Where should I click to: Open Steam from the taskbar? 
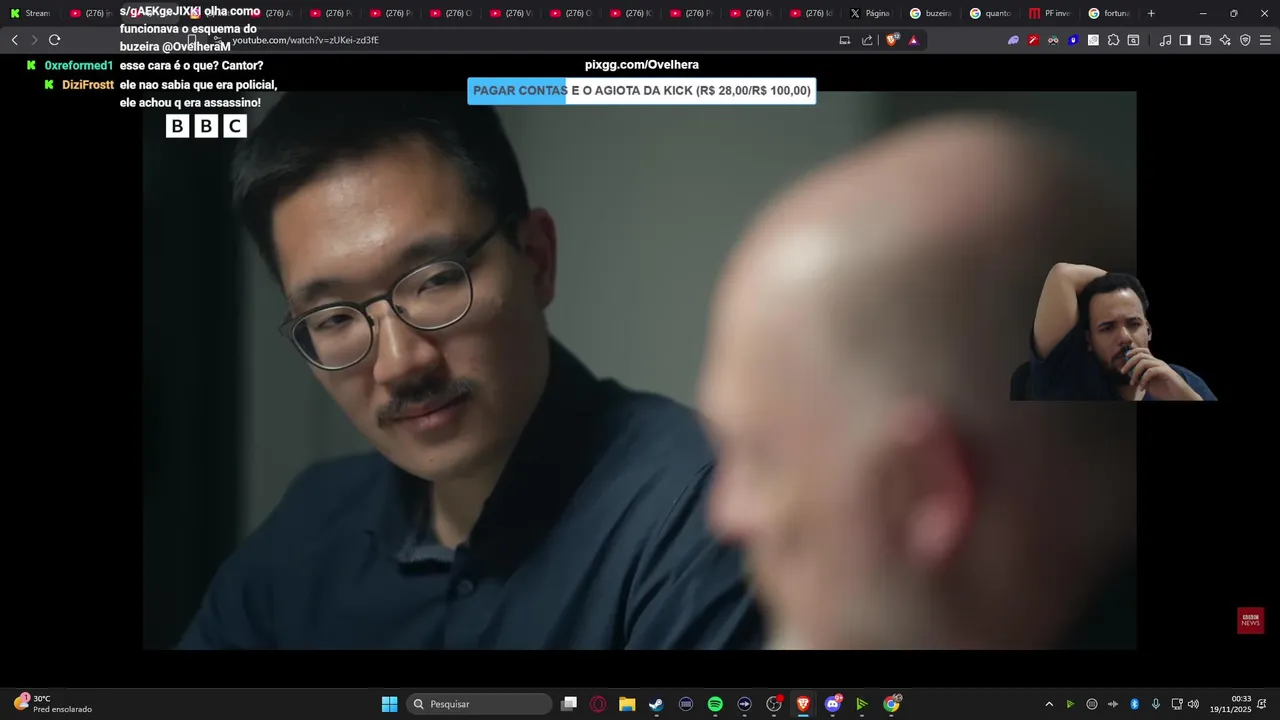pyautogui.click(x=656, y=704)
